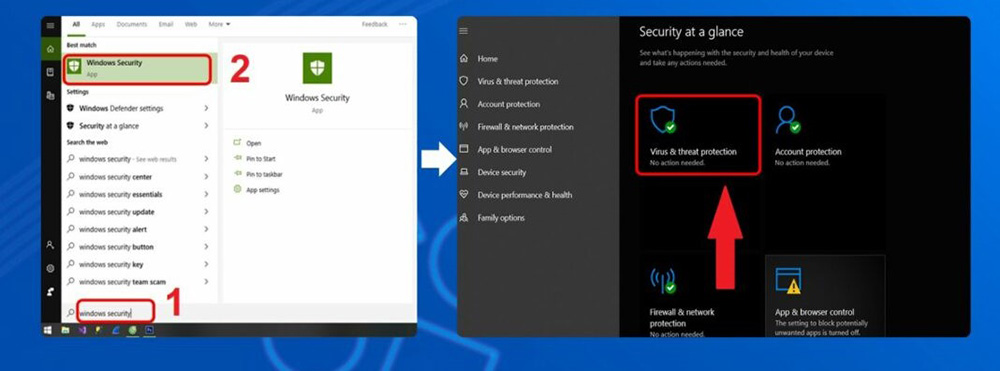Click the Feedback link

pyautogui.click(x=374, y=24)
